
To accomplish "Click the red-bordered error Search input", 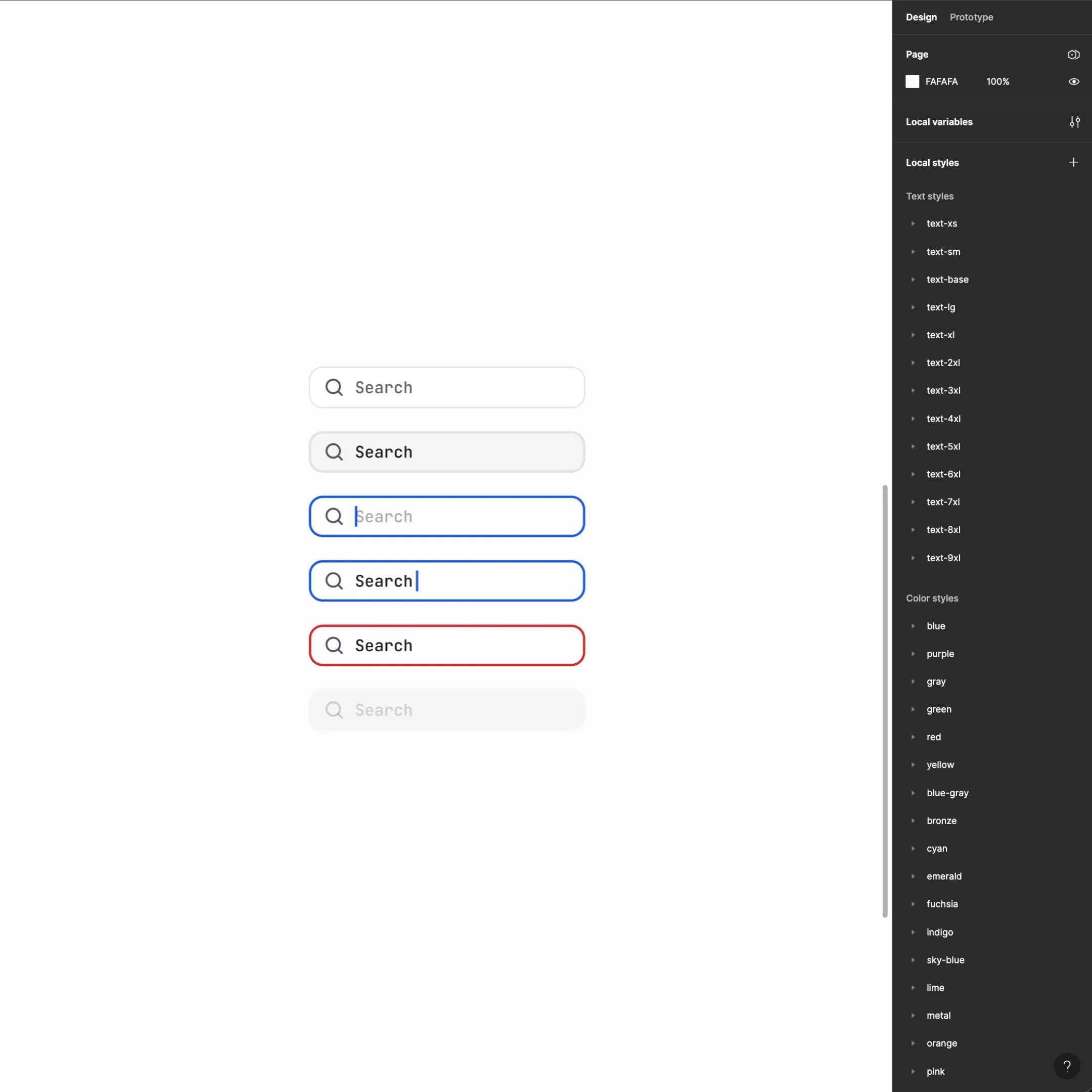I will [x=446, y=645].
